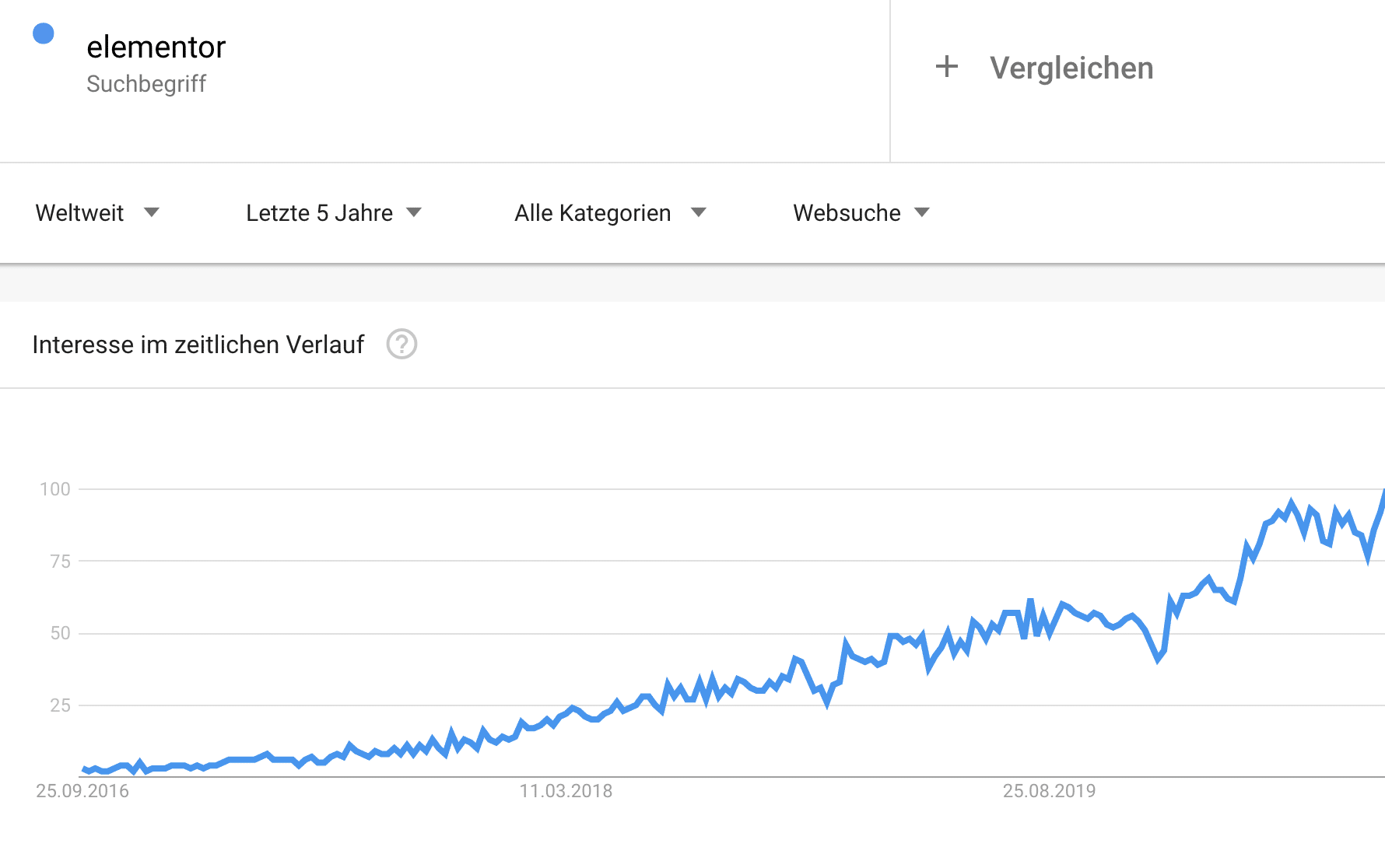Click the 25.09.2016 date label
Viewport: 1385px width, 868px height.
coord(82,791)
